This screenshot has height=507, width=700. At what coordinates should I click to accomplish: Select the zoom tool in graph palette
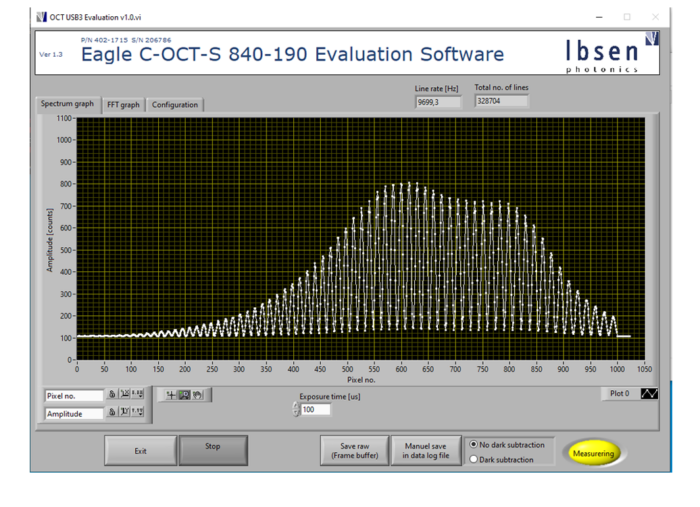point(184,395)
